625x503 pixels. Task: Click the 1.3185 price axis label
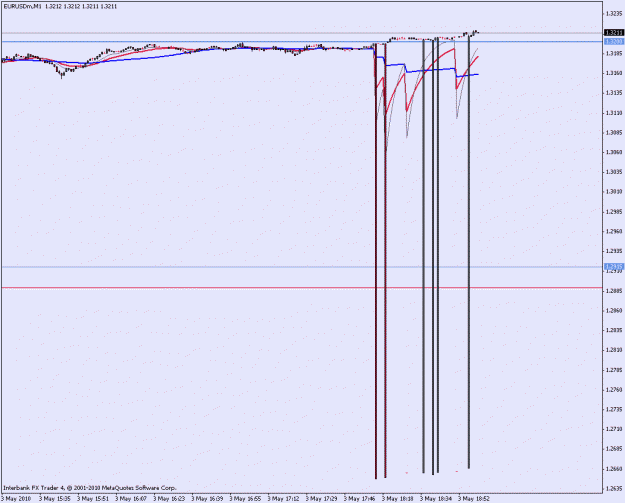[x=614, y=53]
